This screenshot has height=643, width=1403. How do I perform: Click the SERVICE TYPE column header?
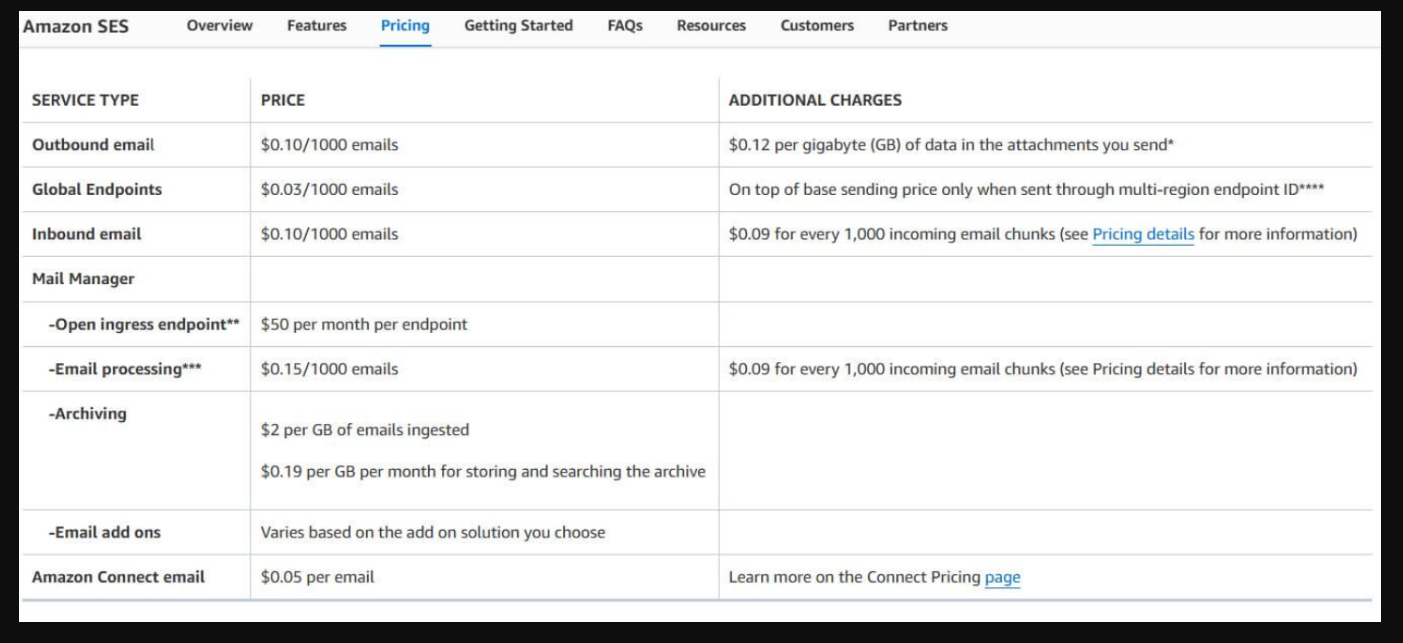coord(85,100)
